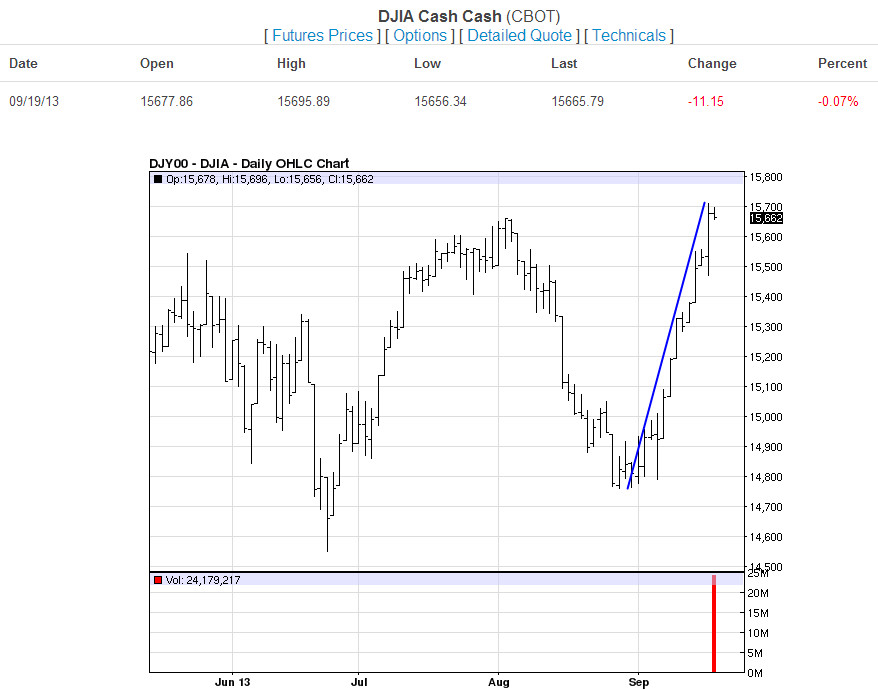878x690 pixels.
Task: Click the Sep axis label
Action: pyautogui.click(x=638, y=682)
